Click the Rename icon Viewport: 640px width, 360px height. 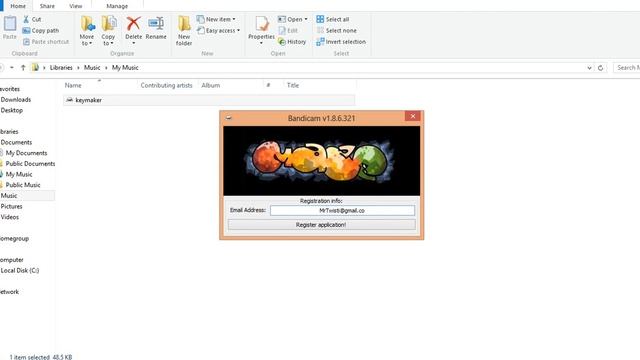(x=156, y=24)
